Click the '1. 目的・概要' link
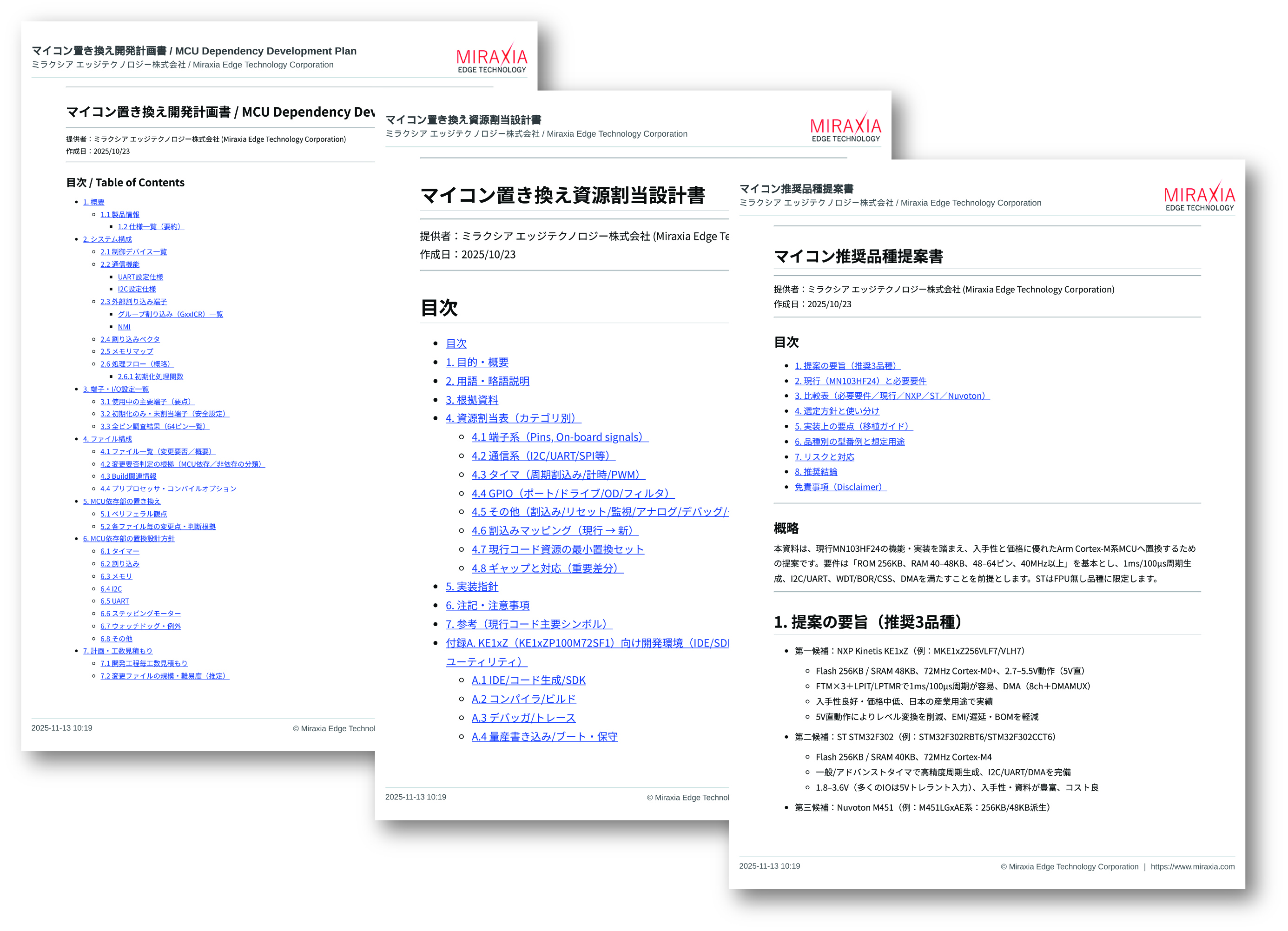 477,363
